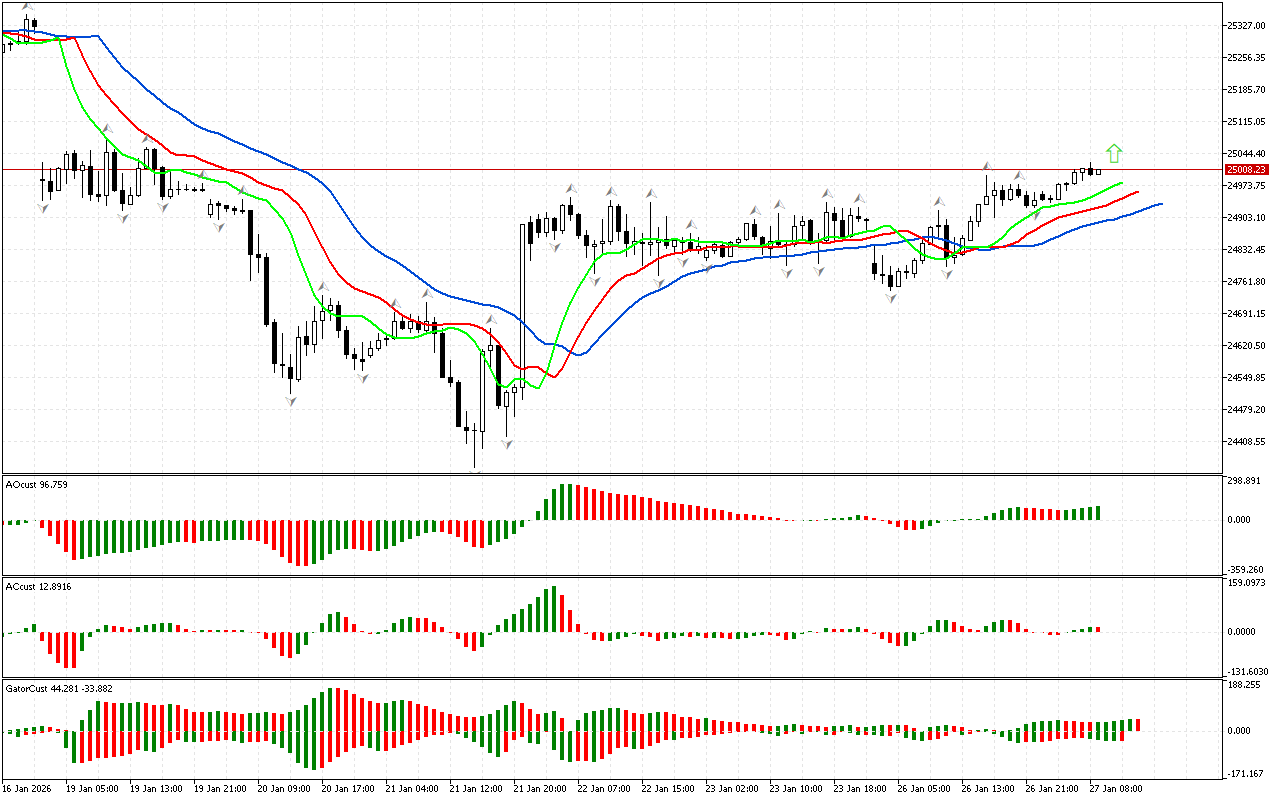The height and width of the screenshot is (800, 1280).
Task: Click the up fractal above the top-left candle
Action: (x=27, y=8)
